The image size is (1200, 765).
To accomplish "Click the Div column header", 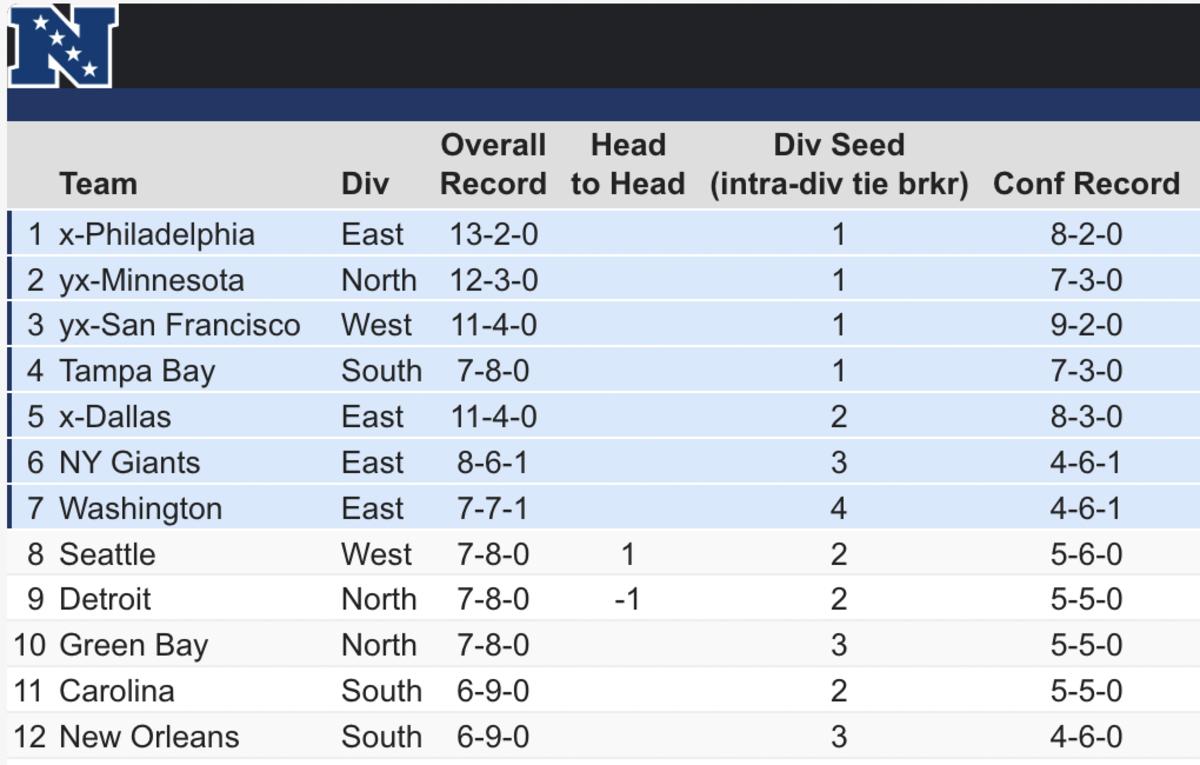I will [365, 184].
